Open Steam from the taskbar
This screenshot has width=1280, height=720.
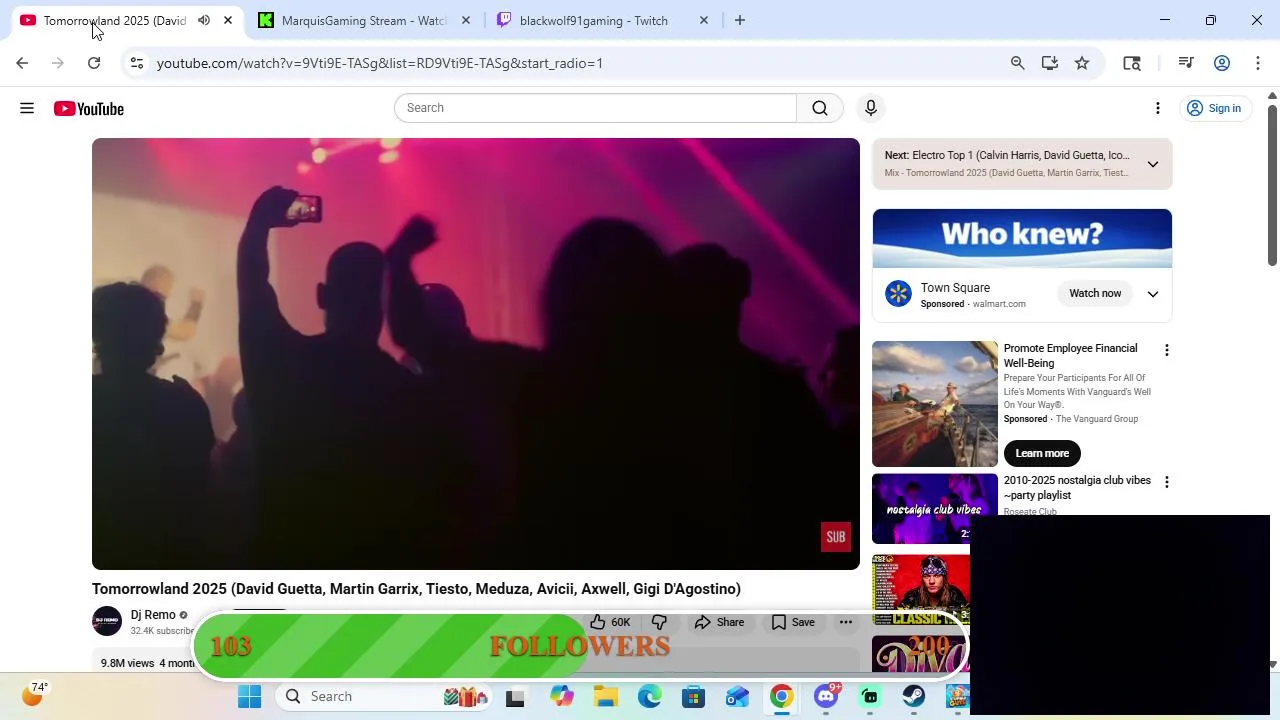913,696
